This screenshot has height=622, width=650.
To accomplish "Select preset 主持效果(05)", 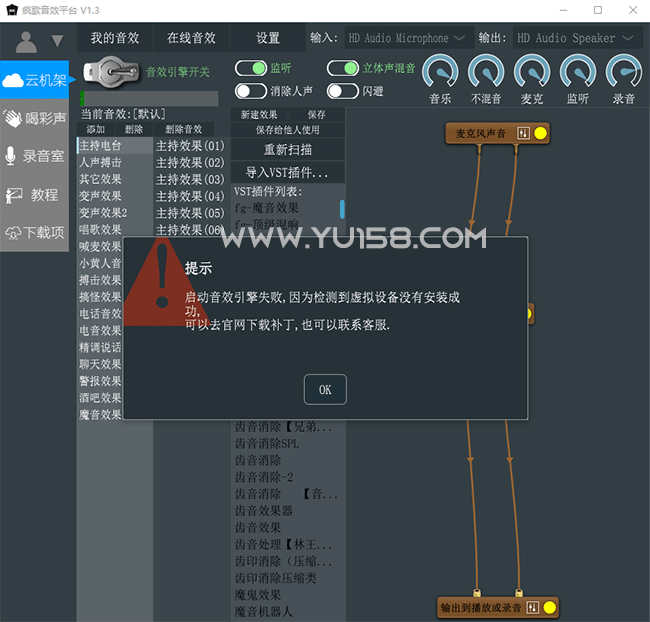I will point(190,213).
